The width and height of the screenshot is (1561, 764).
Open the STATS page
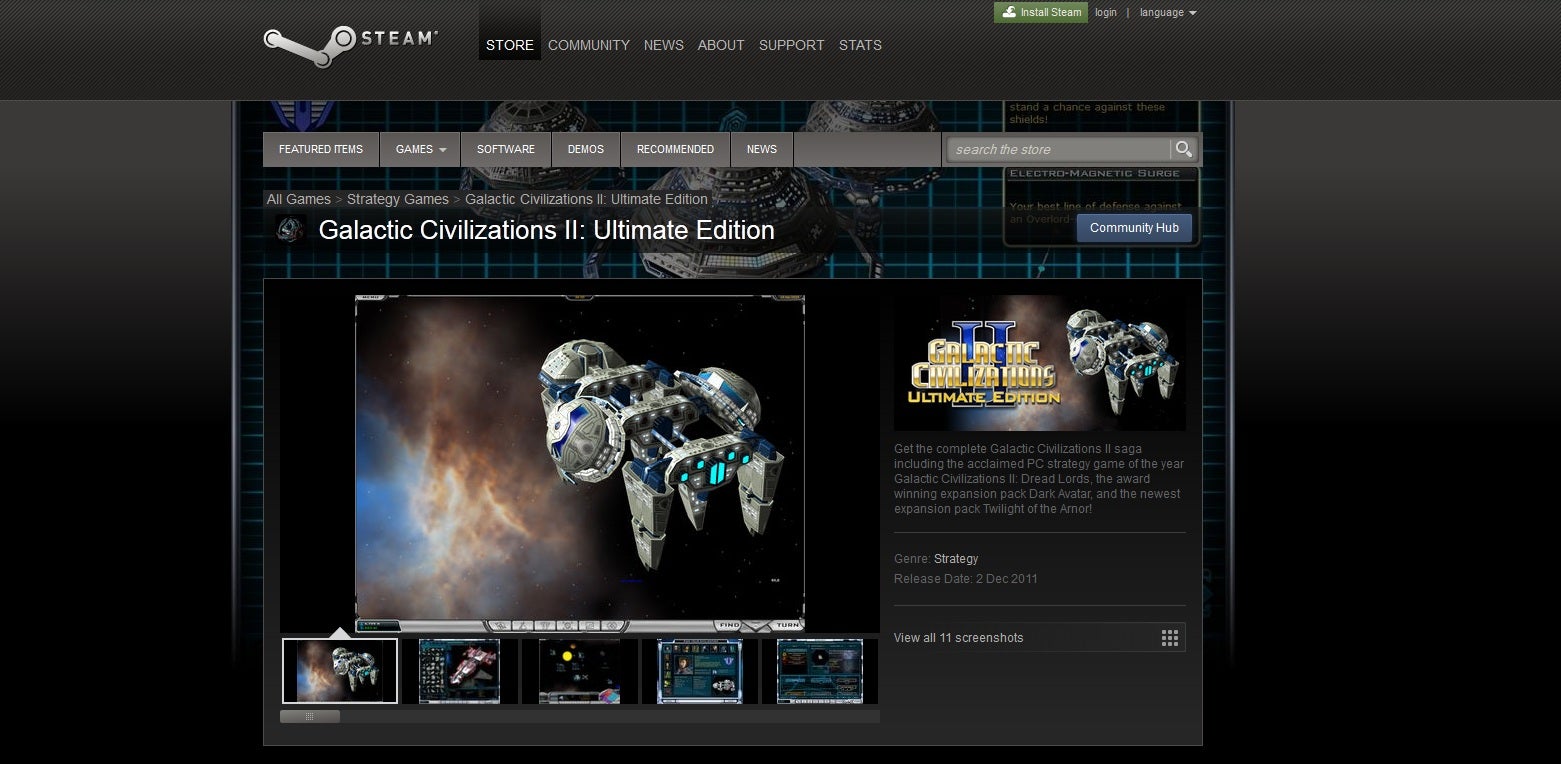pos(860,45)
